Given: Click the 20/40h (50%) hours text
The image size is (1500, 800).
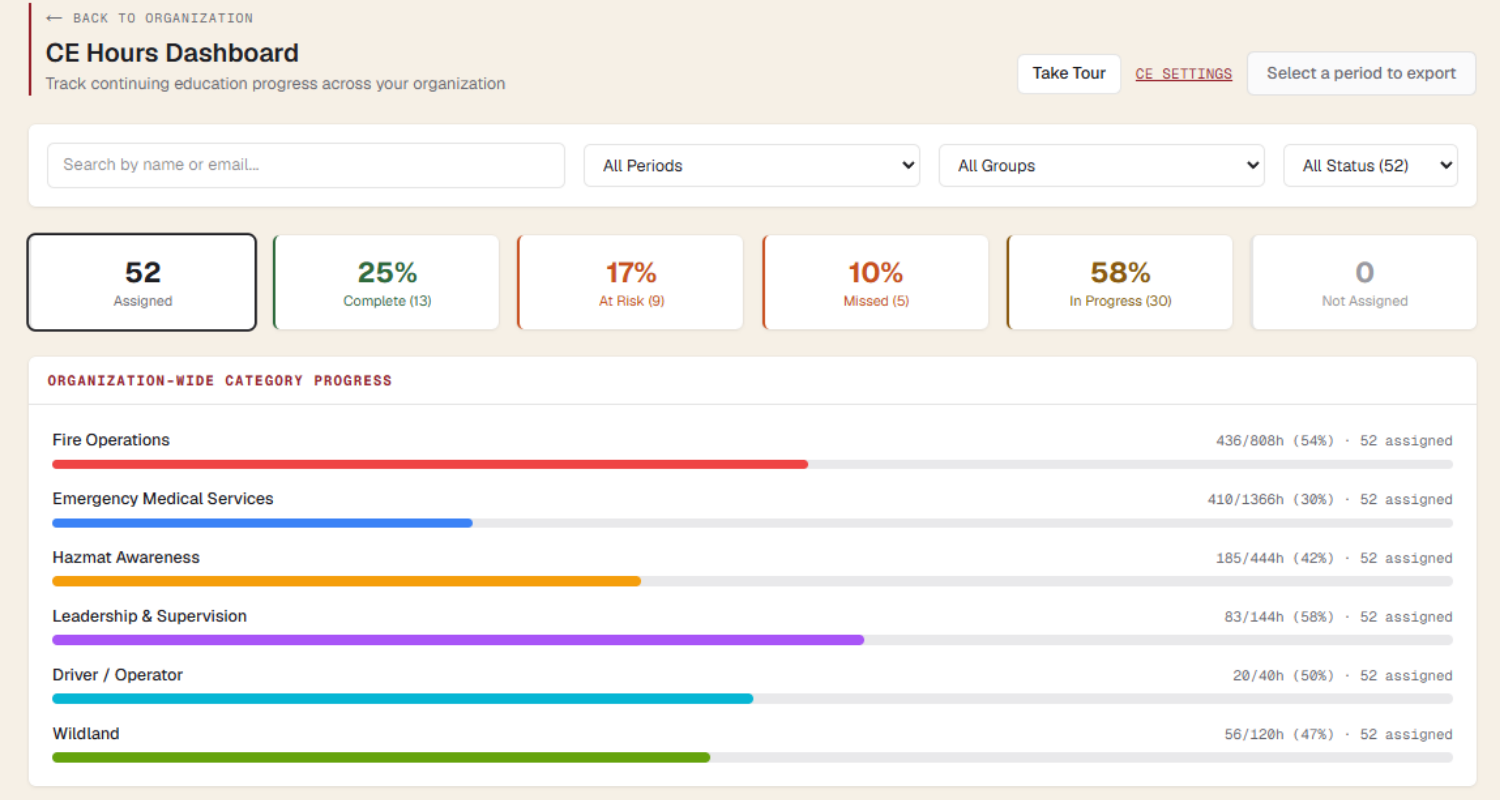Looking at the screenshot, I should (1283, 676).
